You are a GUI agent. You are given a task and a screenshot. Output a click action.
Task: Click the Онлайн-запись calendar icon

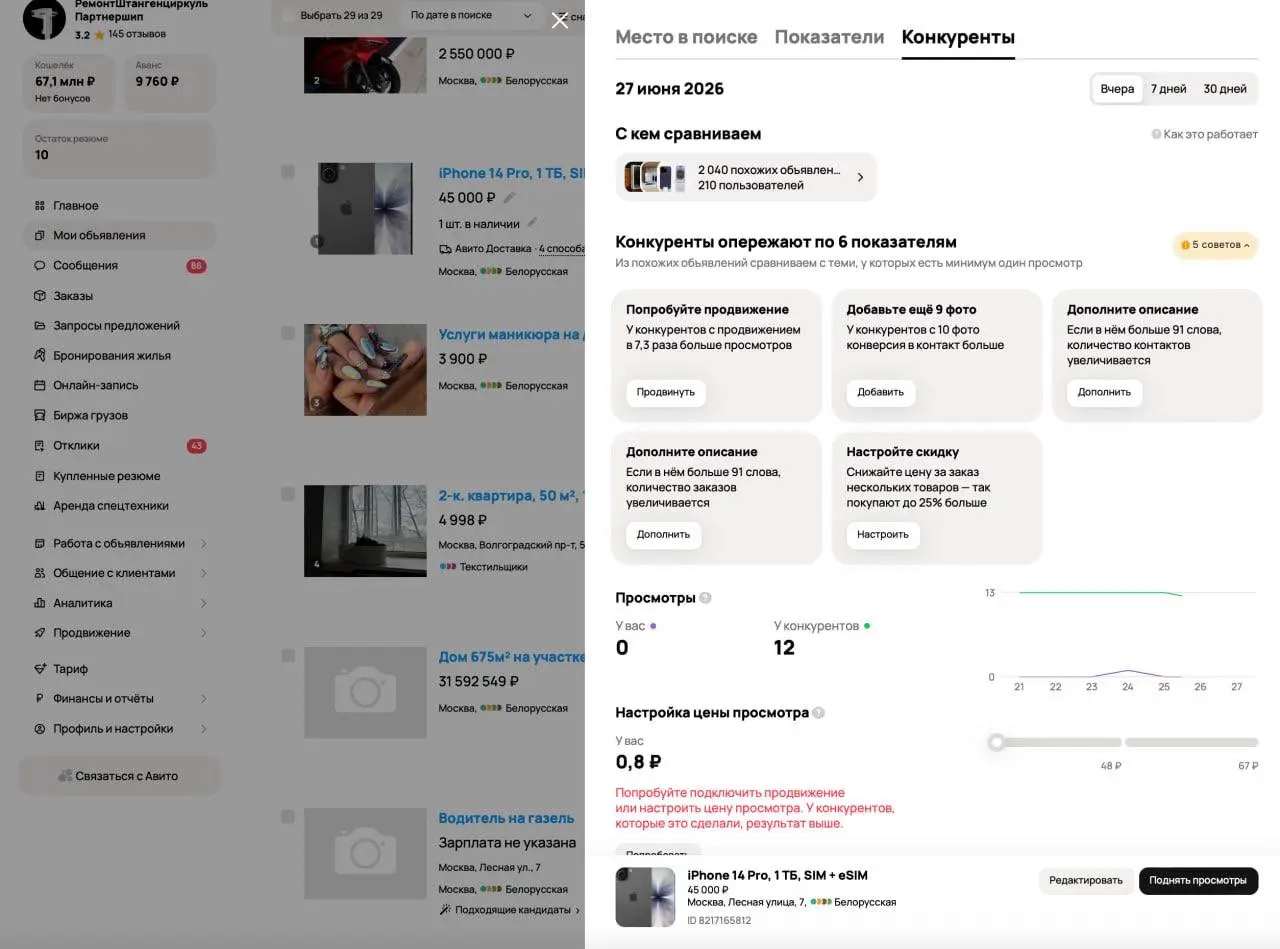[x=40, y=386]
